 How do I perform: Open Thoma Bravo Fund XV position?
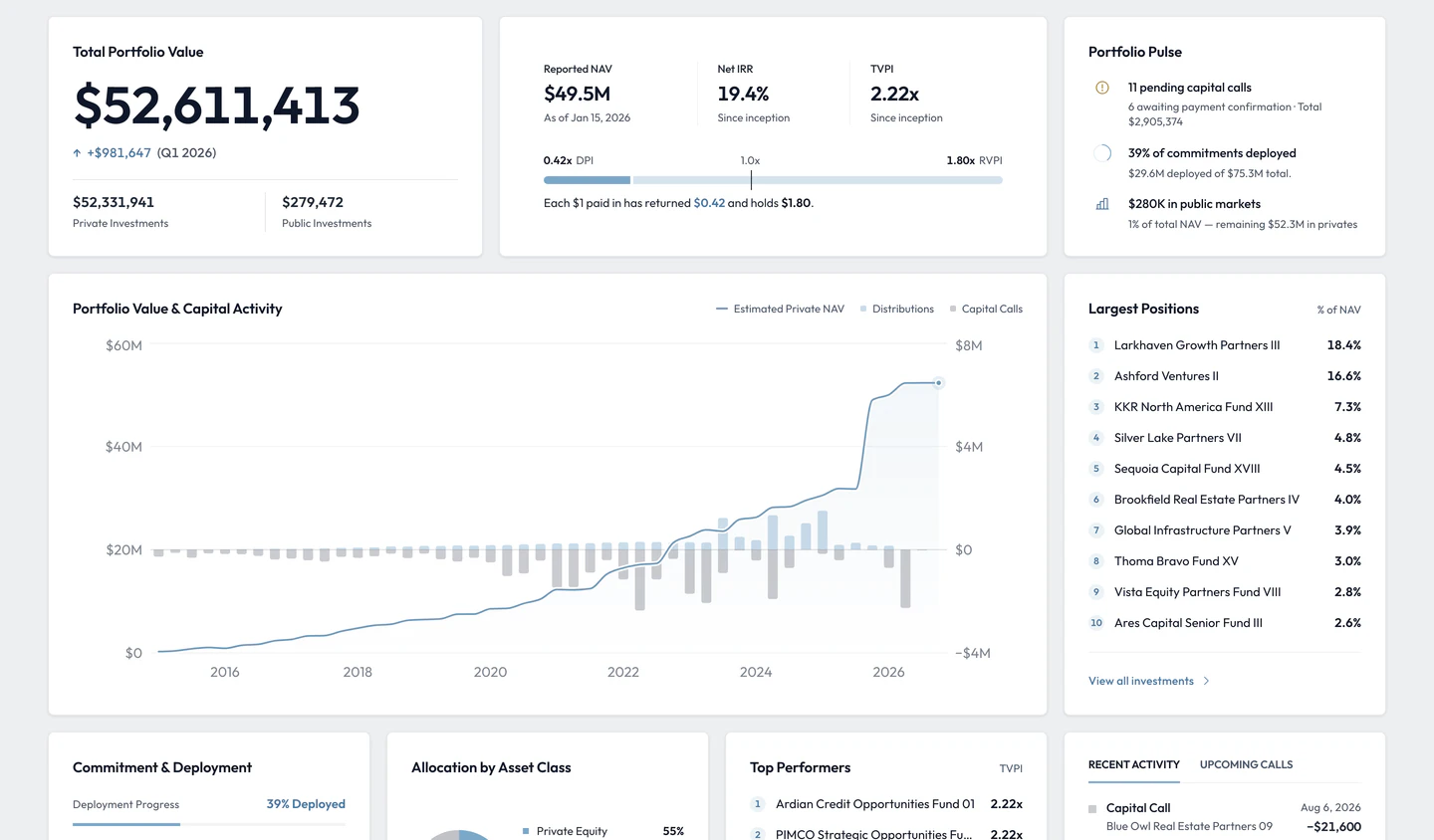click(x=1225, y=561)
